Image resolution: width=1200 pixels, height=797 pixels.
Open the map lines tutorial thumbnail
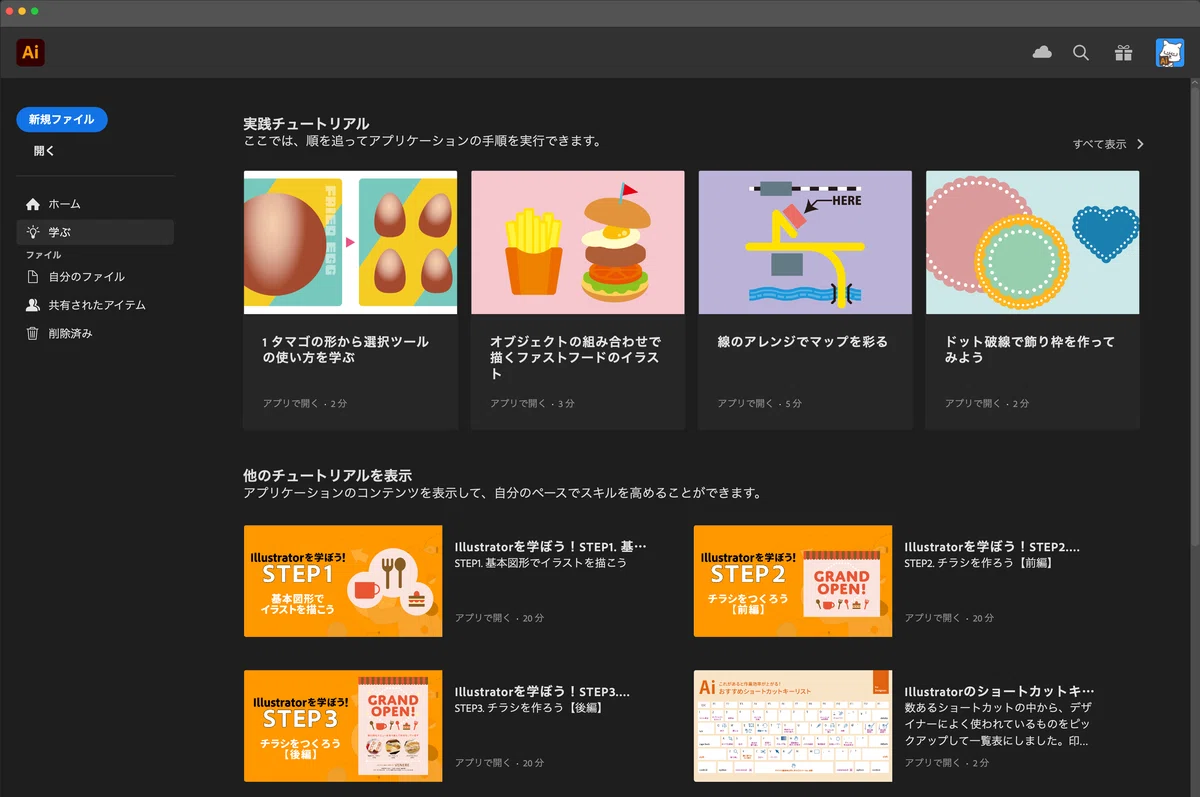point(805,242)
